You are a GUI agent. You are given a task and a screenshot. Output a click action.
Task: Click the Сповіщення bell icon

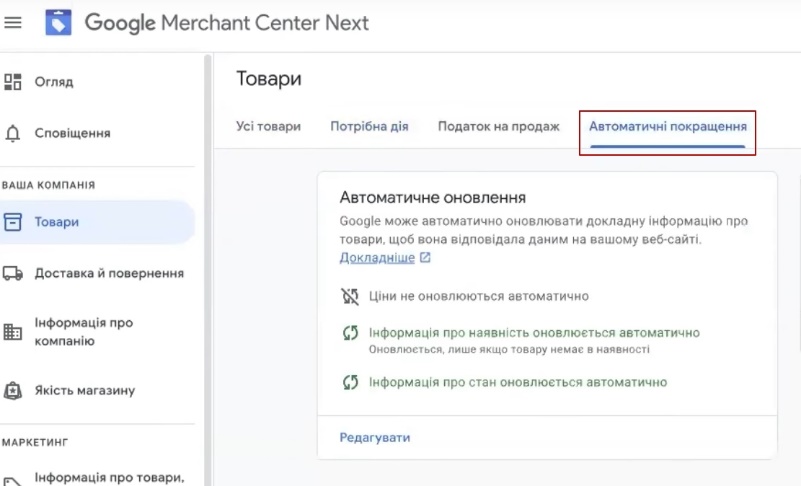pyautogui.click(x=13, y=133)
